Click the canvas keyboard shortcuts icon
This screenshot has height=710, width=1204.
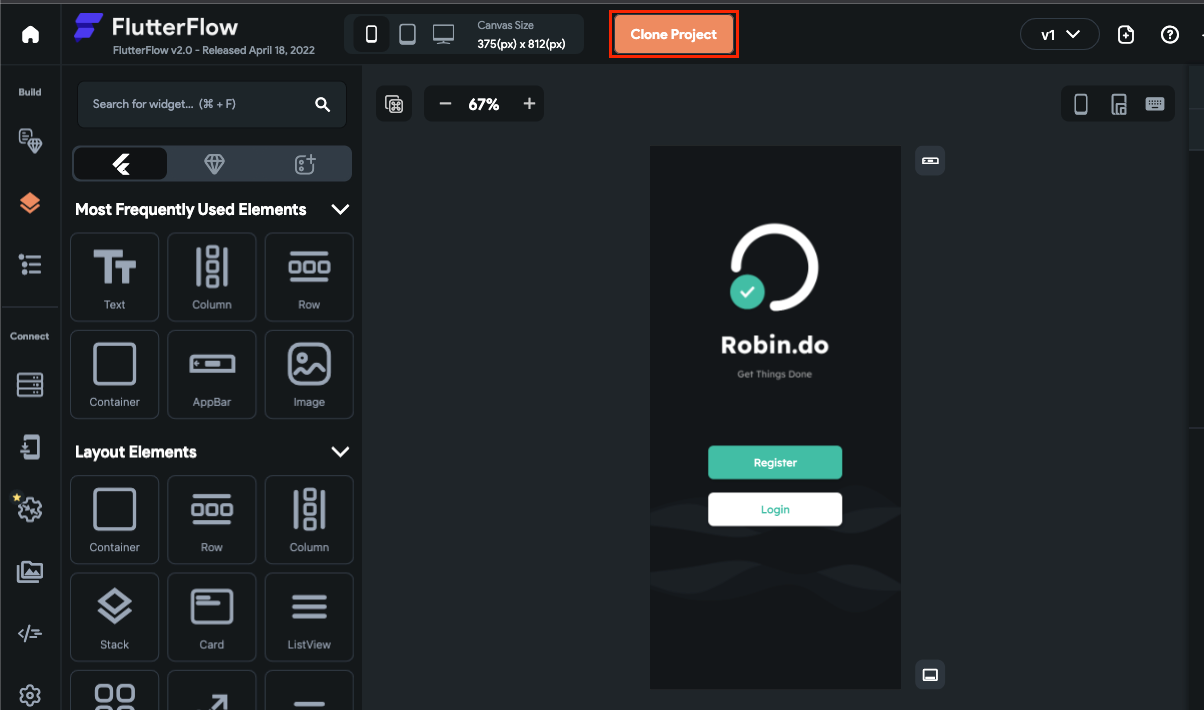coord(394,104)
